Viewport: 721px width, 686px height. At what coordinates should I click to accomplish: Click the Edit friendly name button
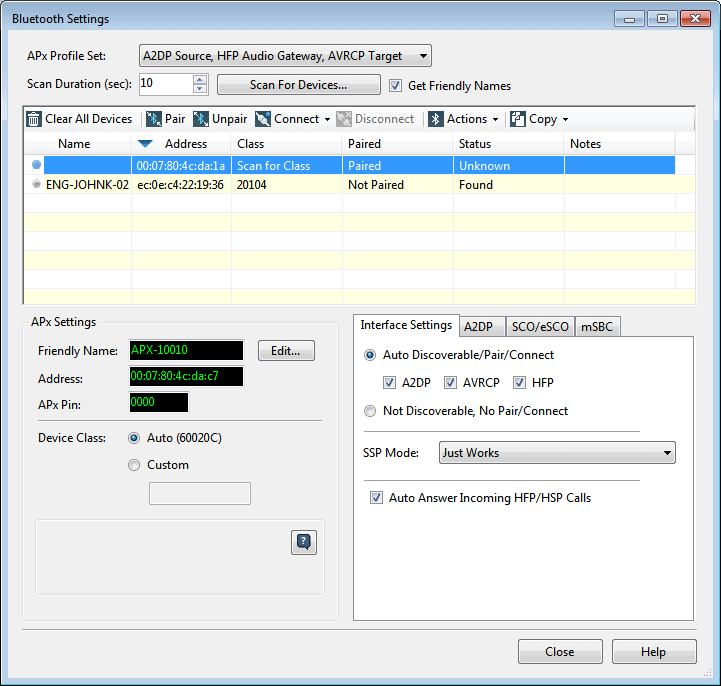point(286,351)
